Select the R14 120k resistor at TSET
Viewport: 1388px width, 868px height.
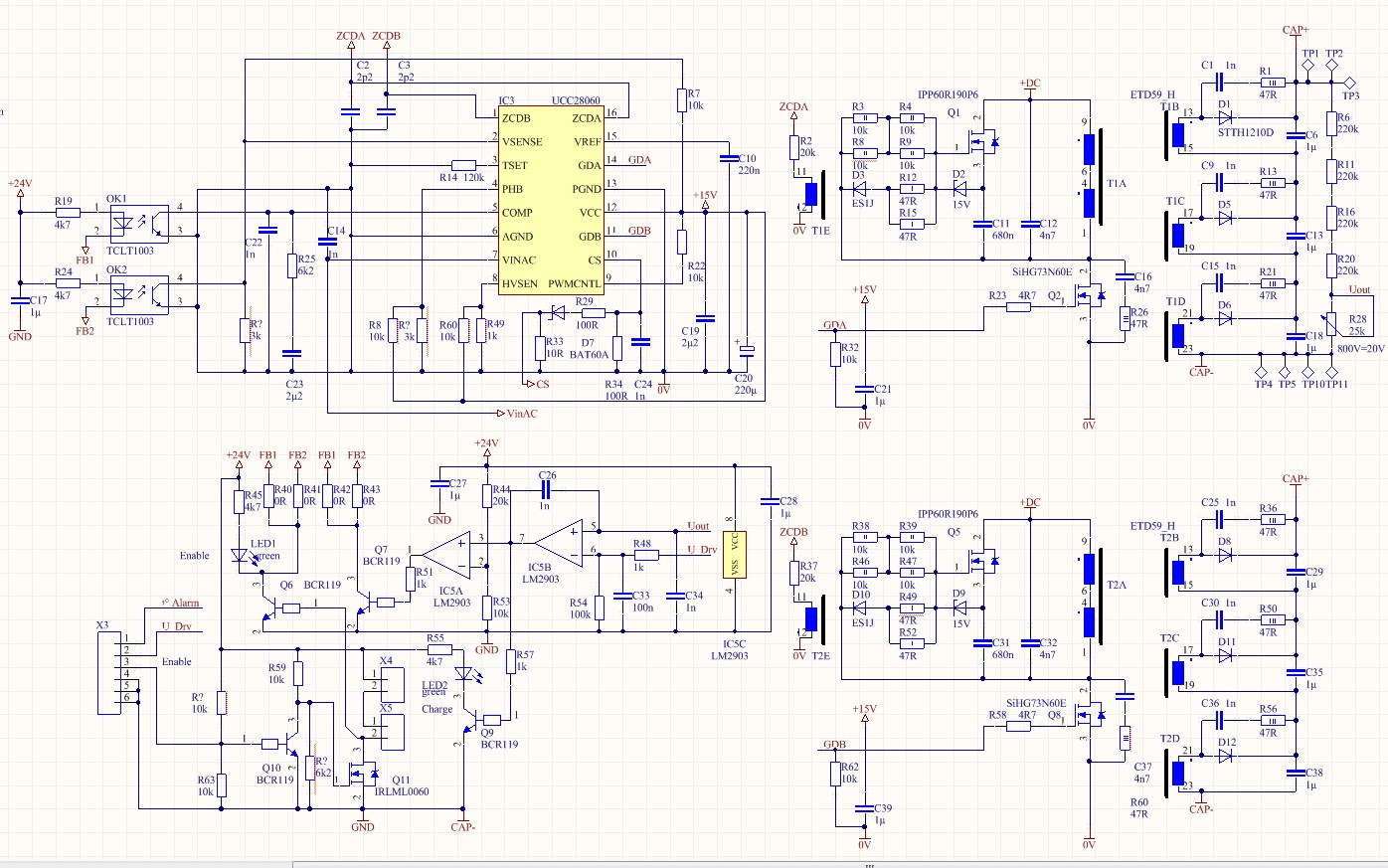464,165
